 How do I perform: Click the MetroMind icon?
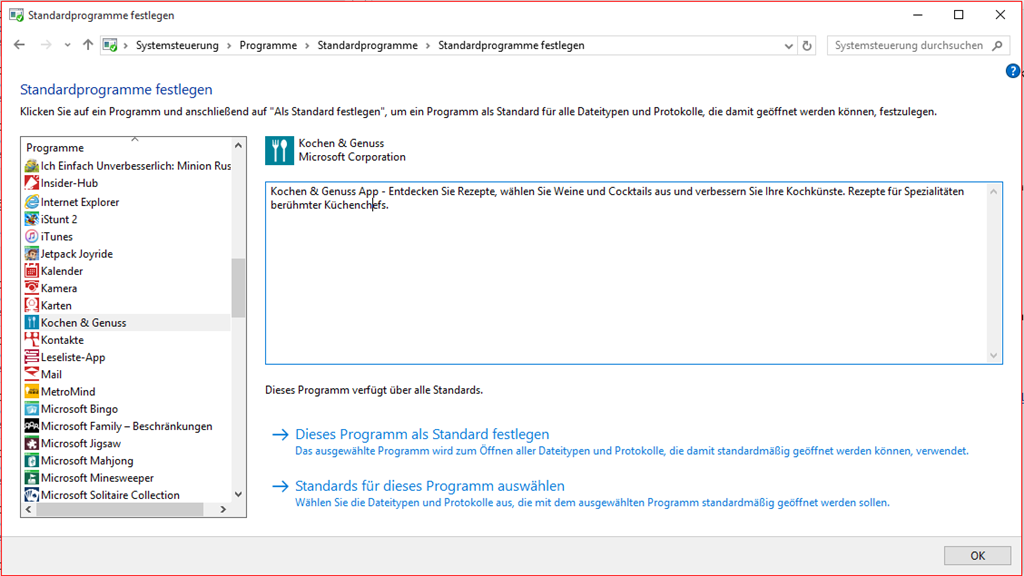[31, 392]
